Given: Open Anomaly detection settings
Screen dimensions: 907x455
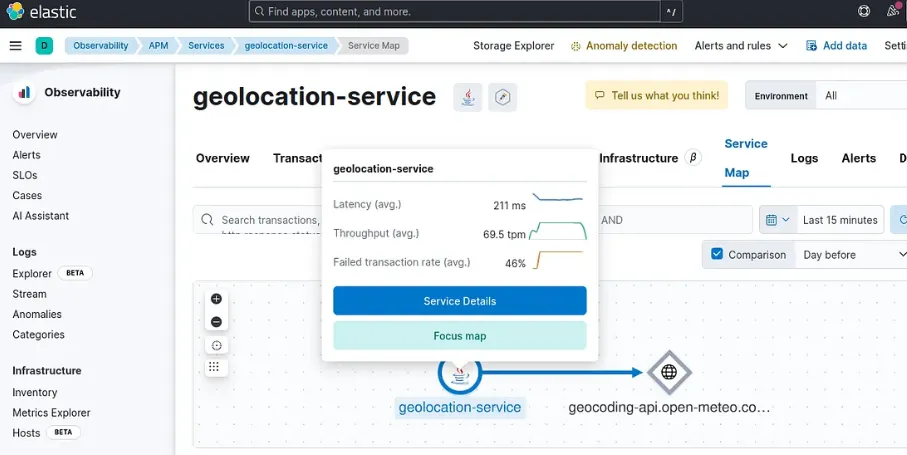Looking at the screenshot, I should click(x=624, y=46).
